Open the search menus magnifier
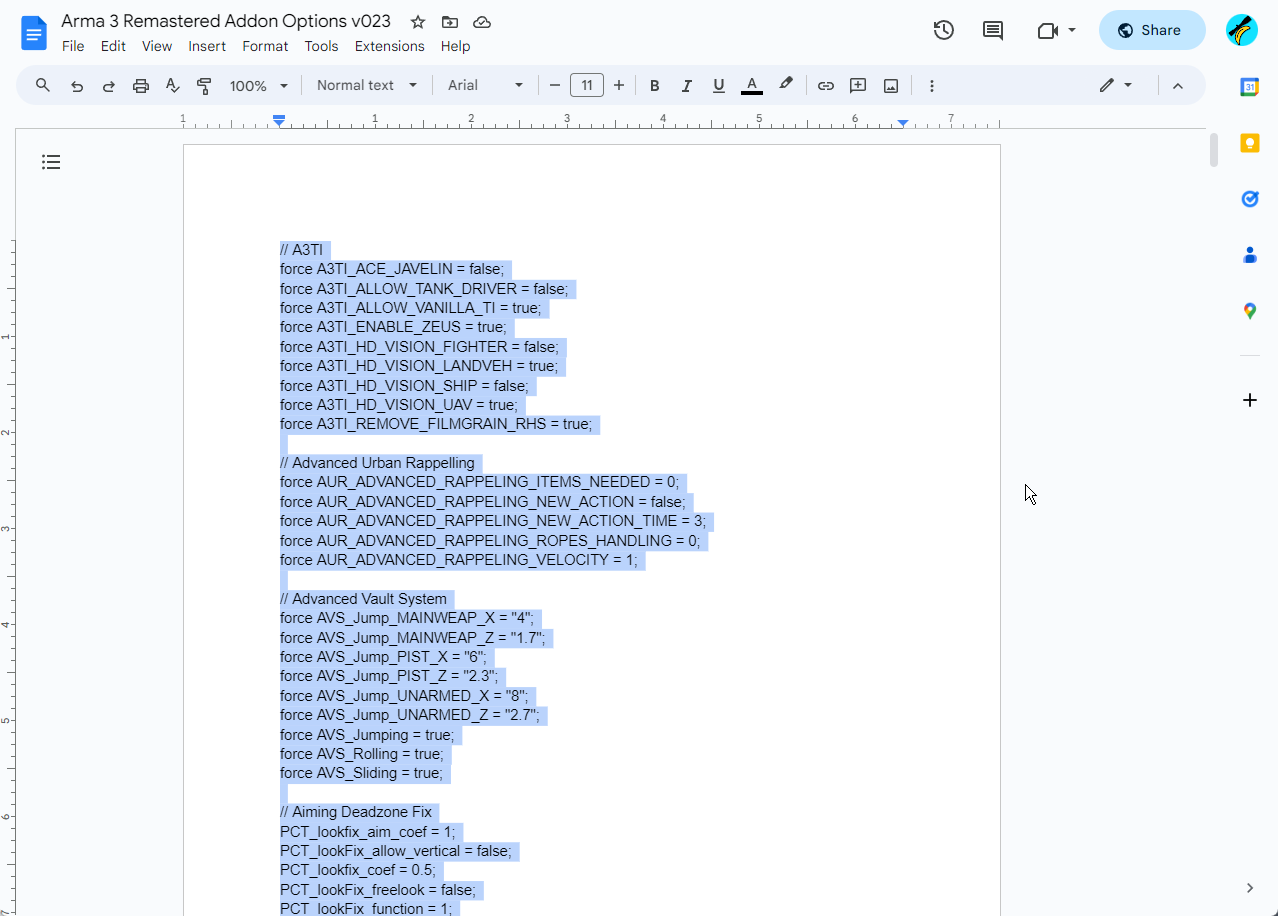The height and width of the screenshot is (916, 1278). pyautogui.click(x=43, y=86)
